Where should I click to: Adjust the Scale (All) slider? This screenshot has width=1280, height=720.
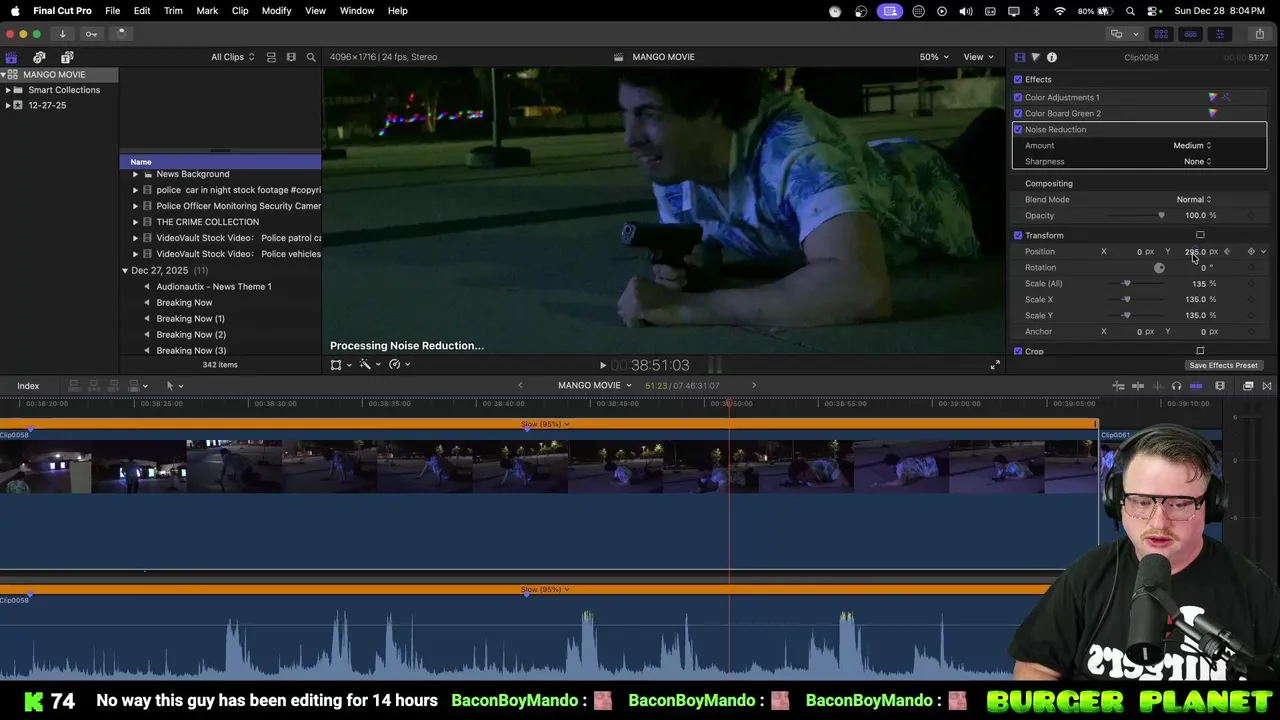coord(1136,283)
